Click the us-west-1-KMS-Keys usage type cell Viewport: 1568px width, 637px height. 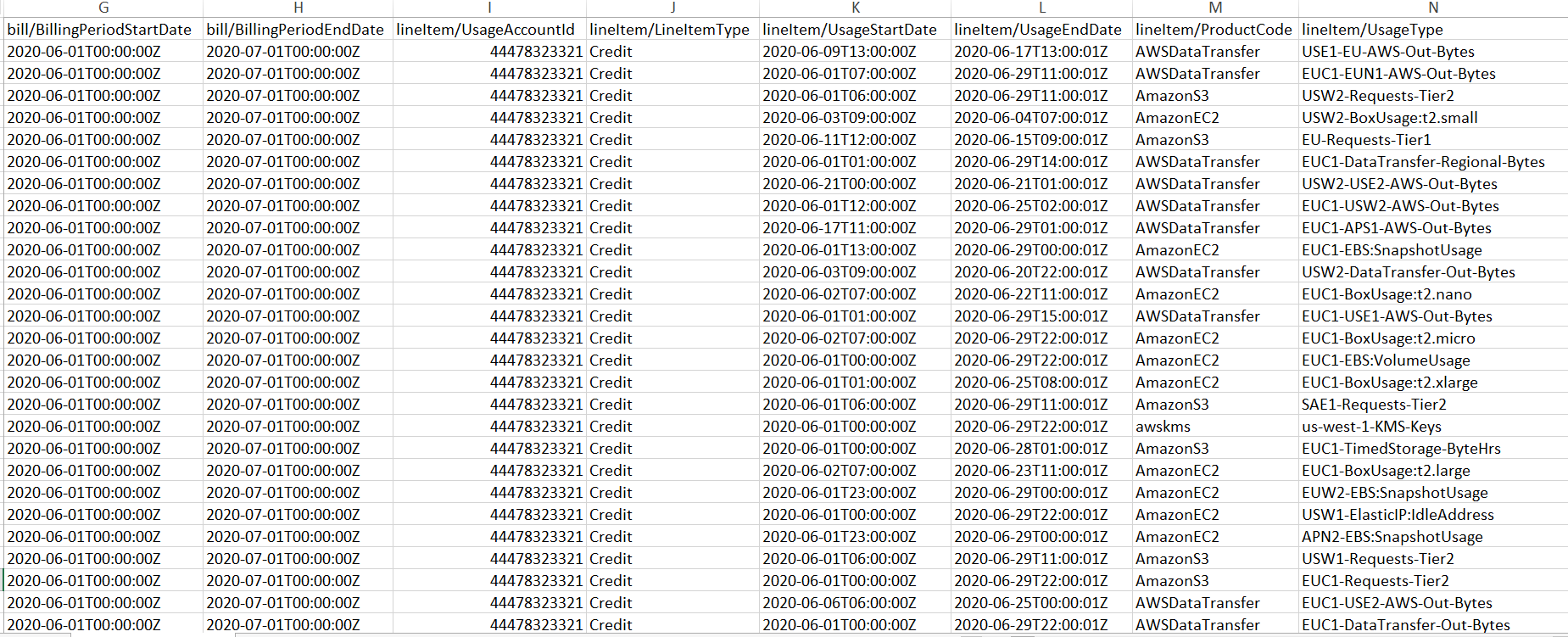point(1371,427)
